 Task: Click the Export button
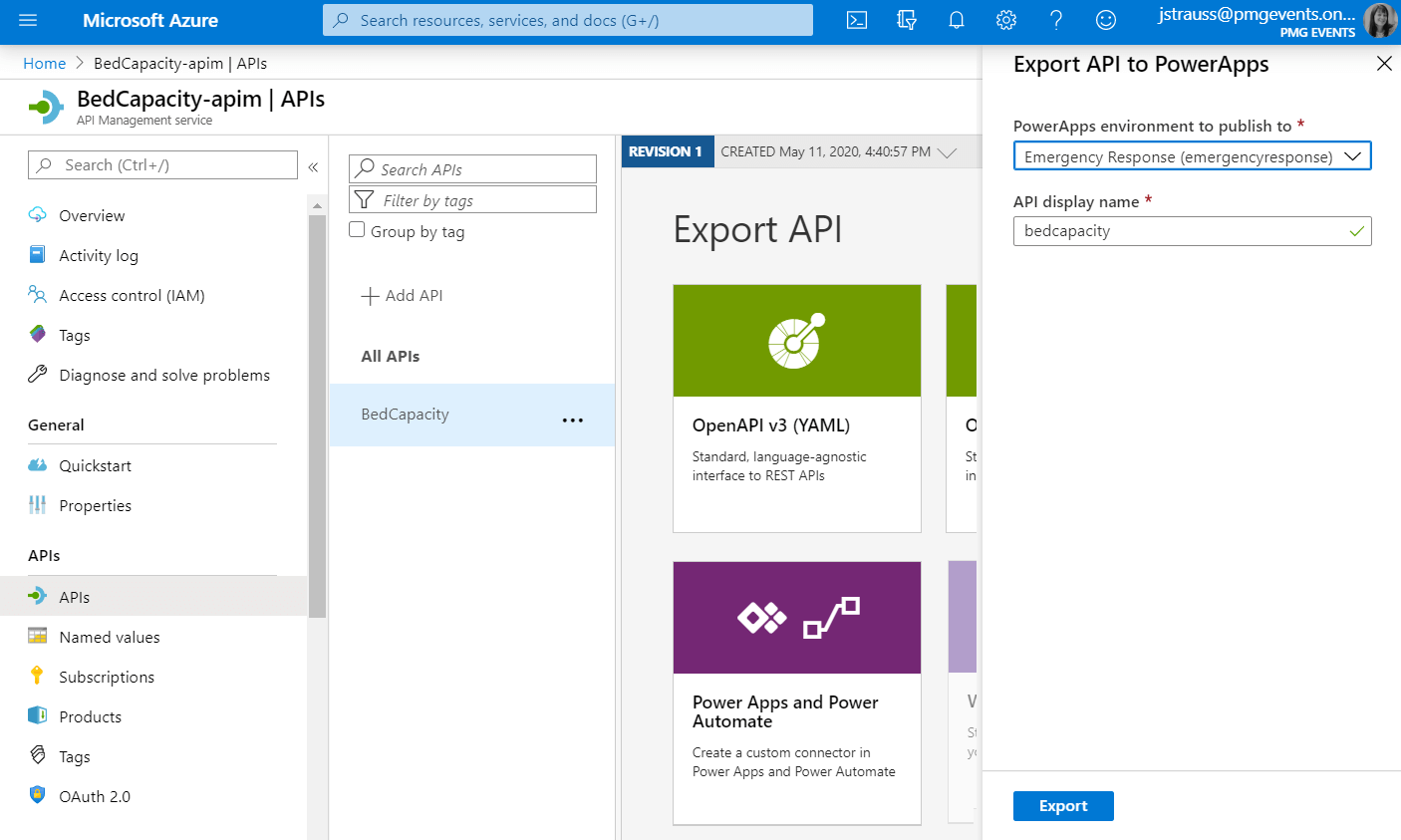click(x=1063, y=806)
